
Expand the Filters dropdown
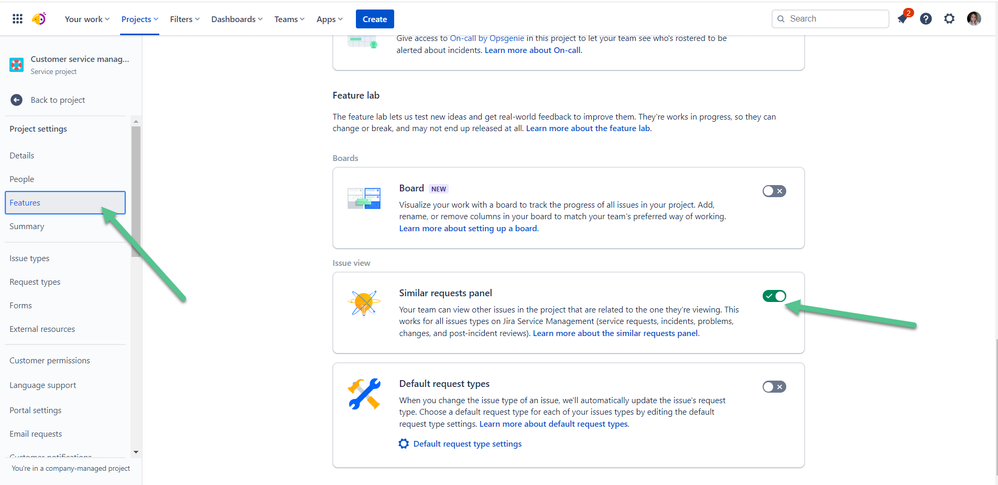pos(185,19)
